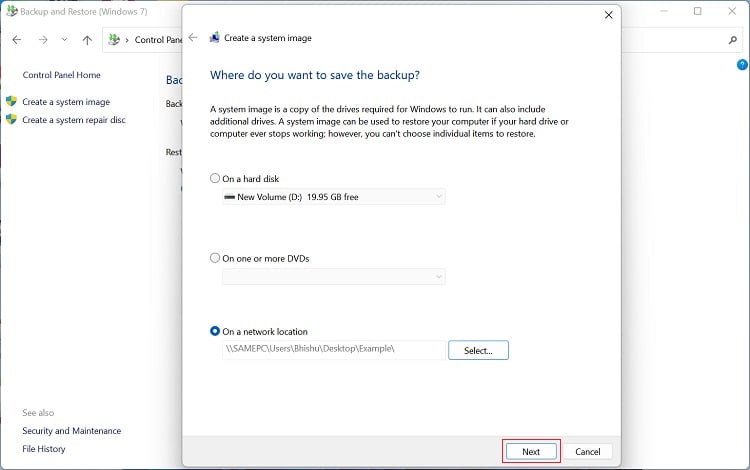This screenshot has width=750, height=470.
Task: Click the network location path field
Action: 333,350
